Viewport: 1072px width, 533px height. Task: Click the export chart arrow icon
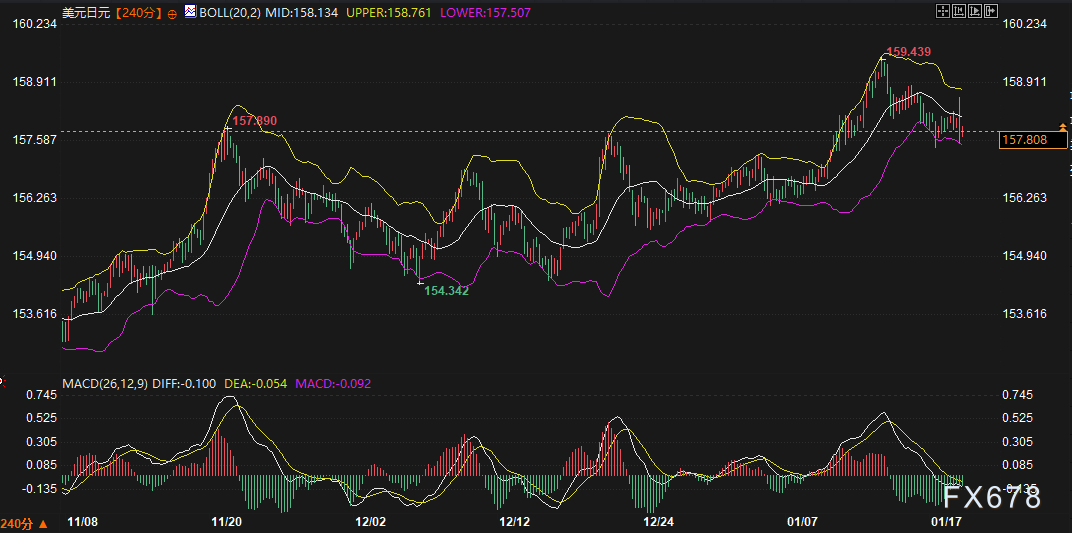click(x=991, y=11)
